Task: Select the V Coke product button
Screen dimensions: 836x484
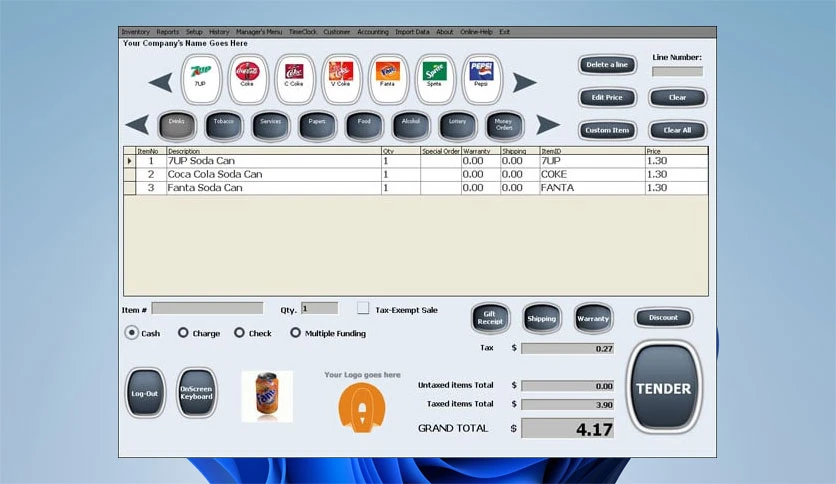Action: tap(341, 79)
